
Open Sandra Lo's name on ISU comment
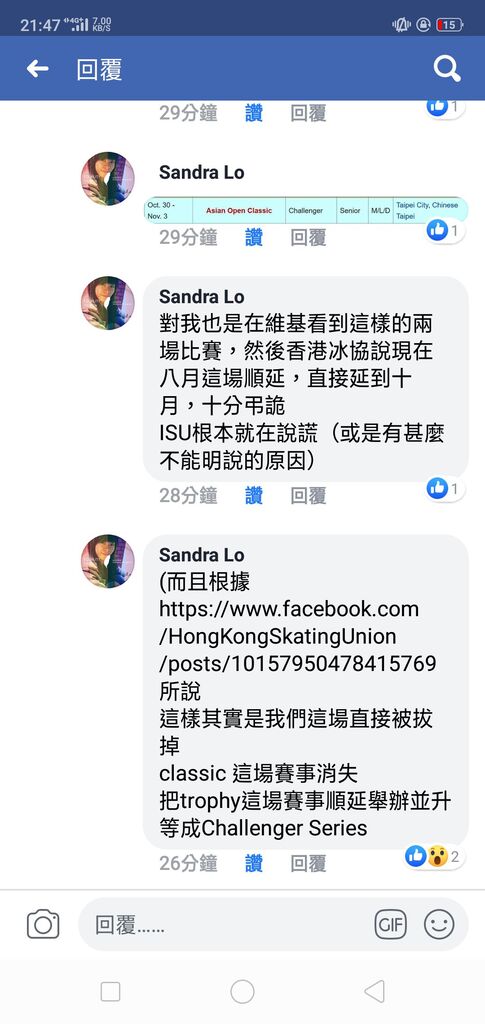click(202, 296)
